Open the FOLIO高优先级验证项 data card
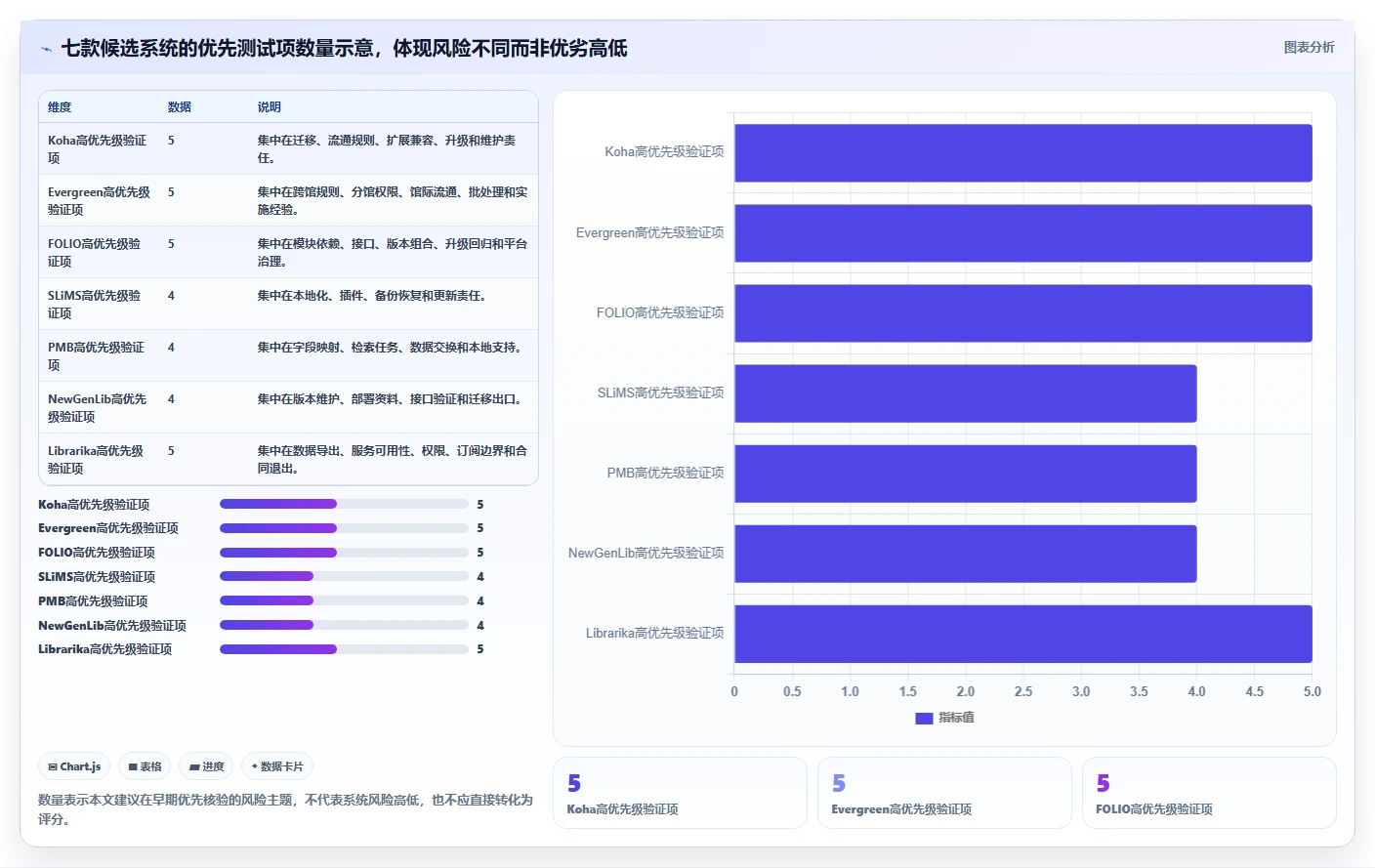 (1209, 793)
